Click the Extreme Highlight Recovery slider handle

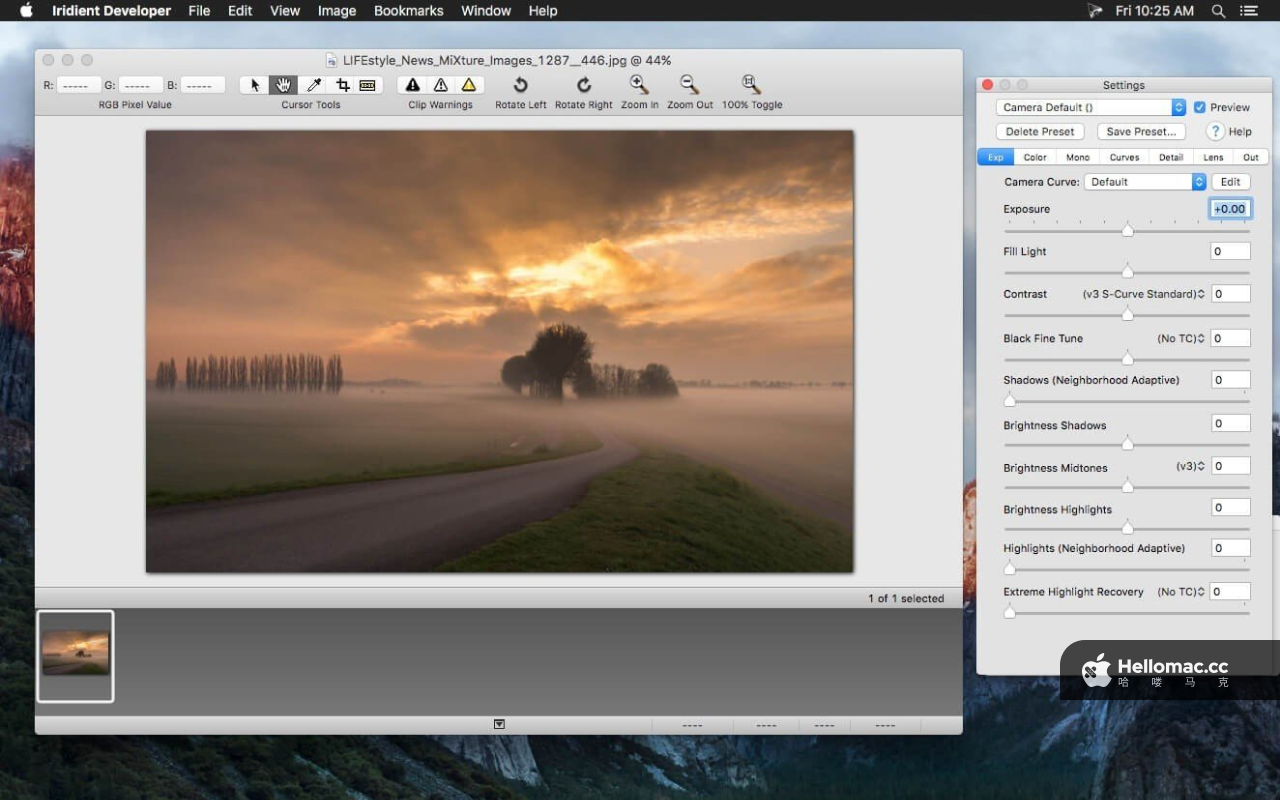pos(1009,612)
